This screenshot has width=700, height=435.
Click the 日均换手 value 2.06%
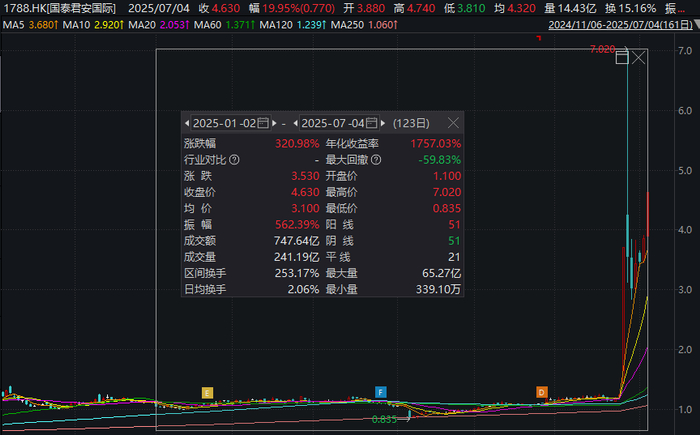click(303, 289)
